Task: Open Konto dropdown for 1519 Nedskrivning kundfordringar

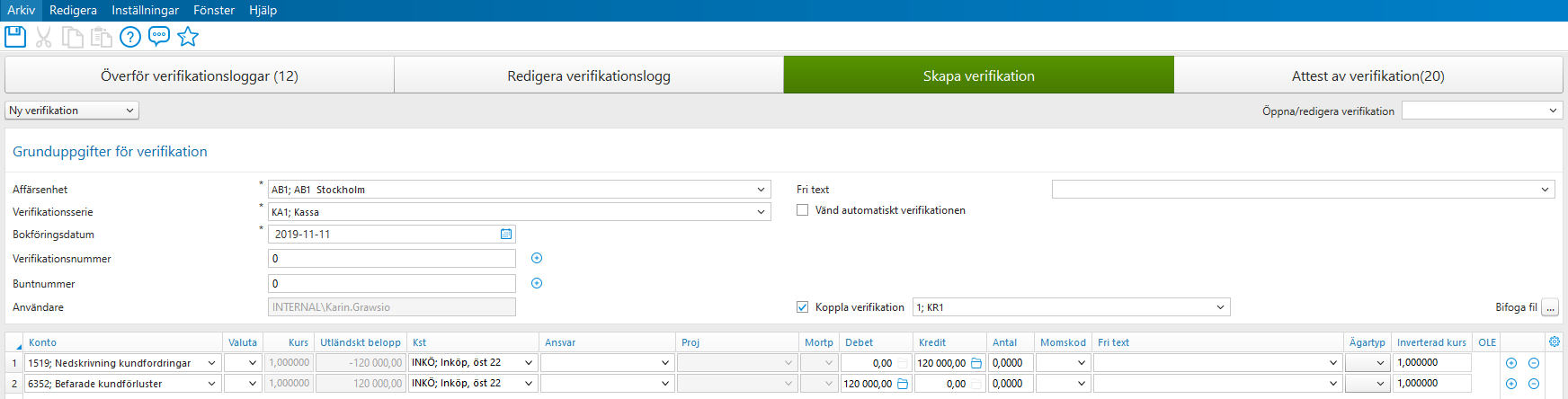Action: [212, 363]
